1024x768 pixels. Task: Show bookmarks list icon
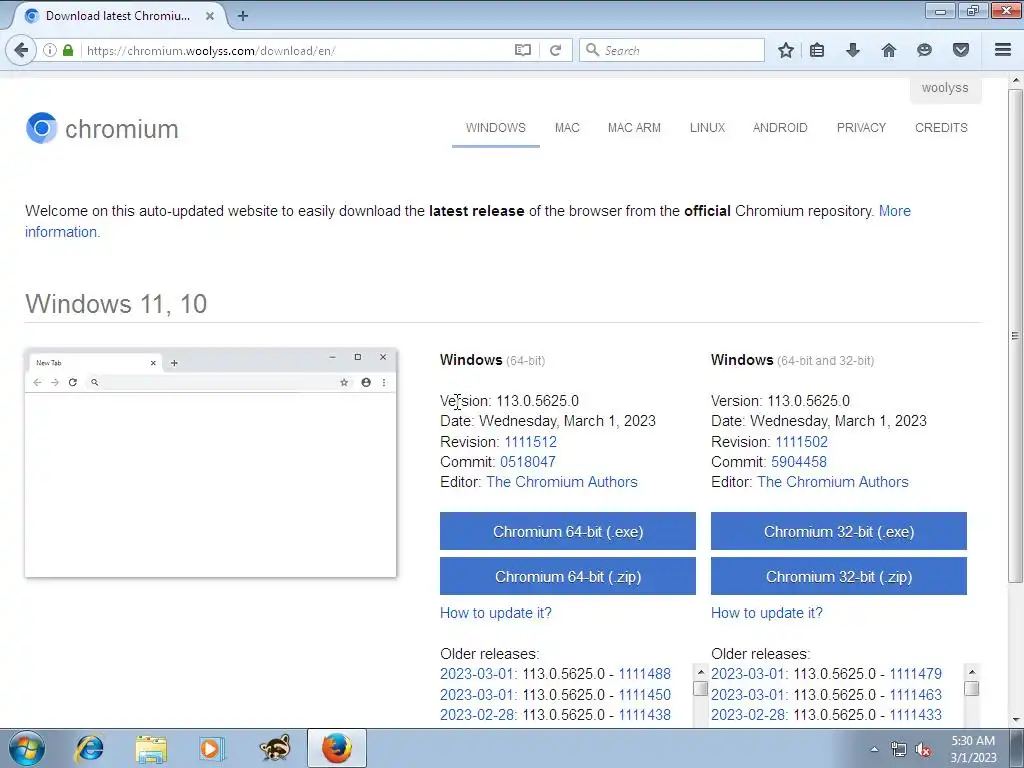(817, 50)
